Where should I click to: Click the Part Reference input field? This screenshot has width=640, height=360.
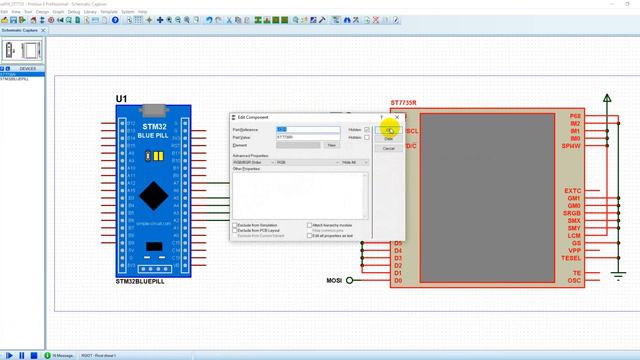pyautogui.click(x=308, y=130)
